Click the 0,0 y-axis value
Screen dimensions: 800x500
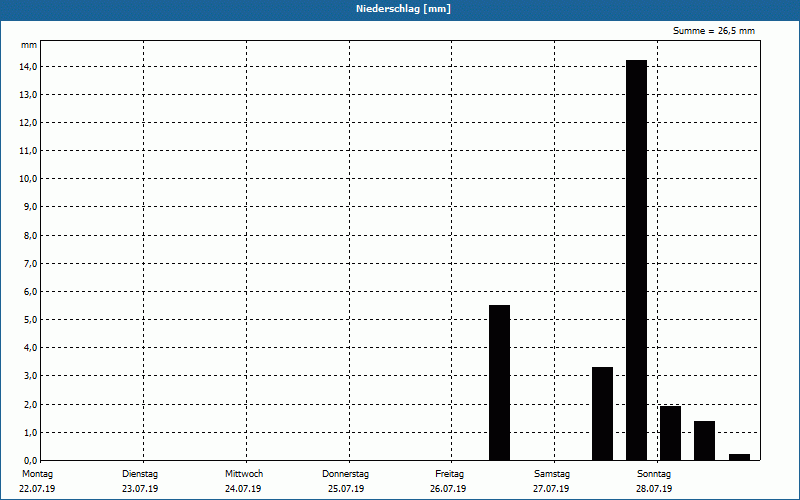click(30, 461)
